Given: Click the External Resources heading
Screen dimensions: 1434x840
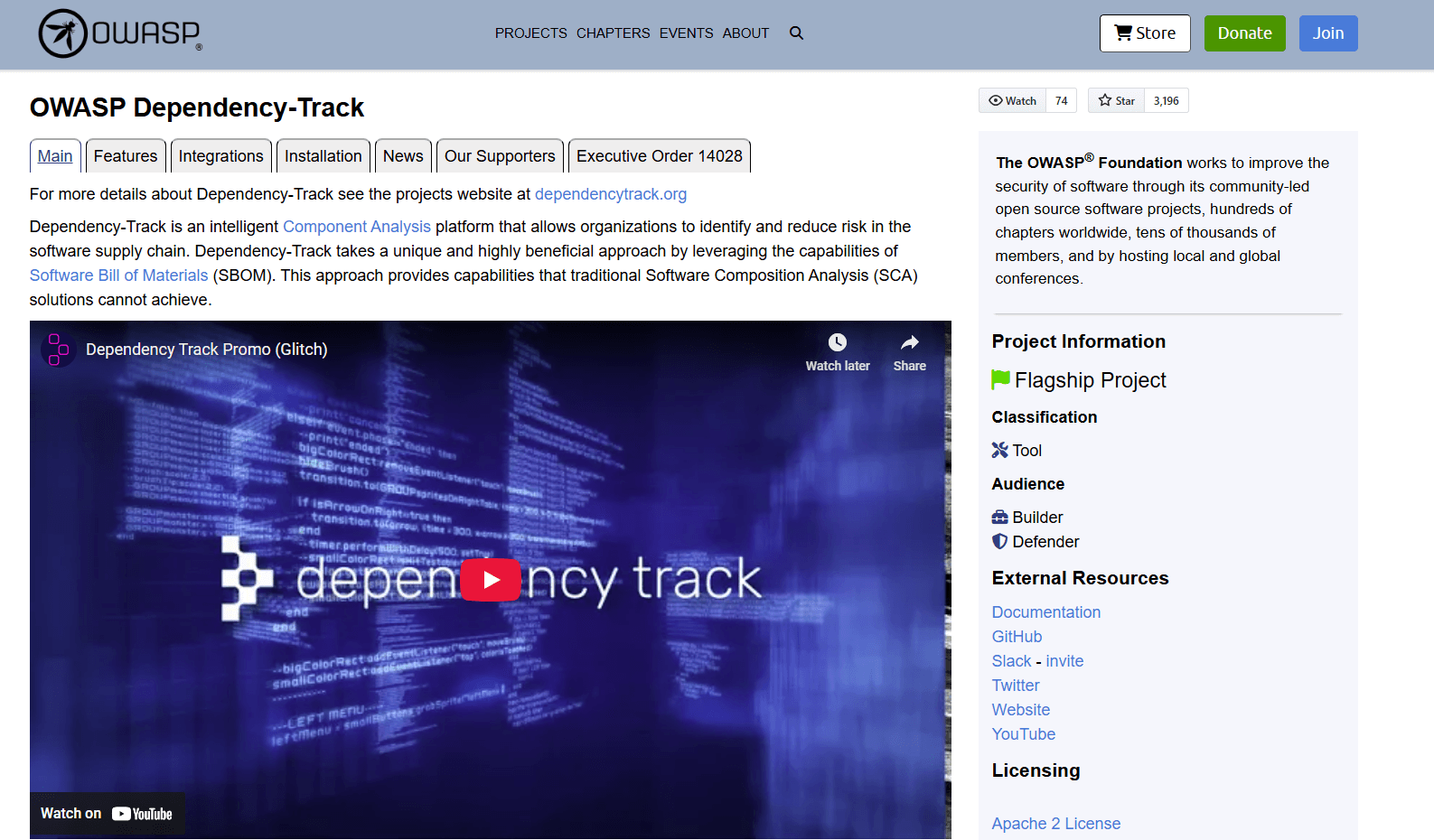Looking at the screenshot, I should point(1081,578).
